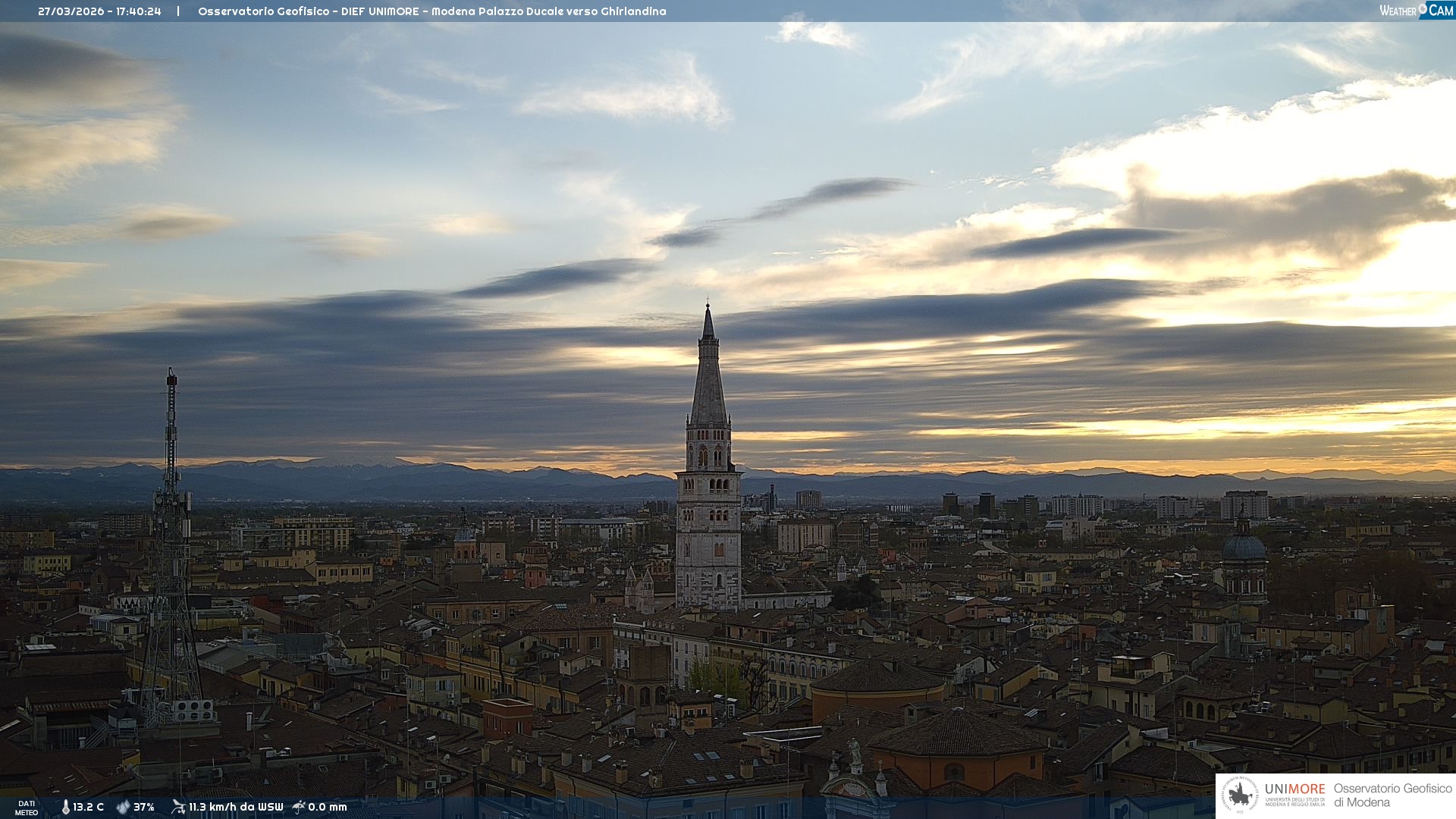Click the rain umbrella precipitation icon
This screenshot has height=819, width=1456.
coord(299,807)
